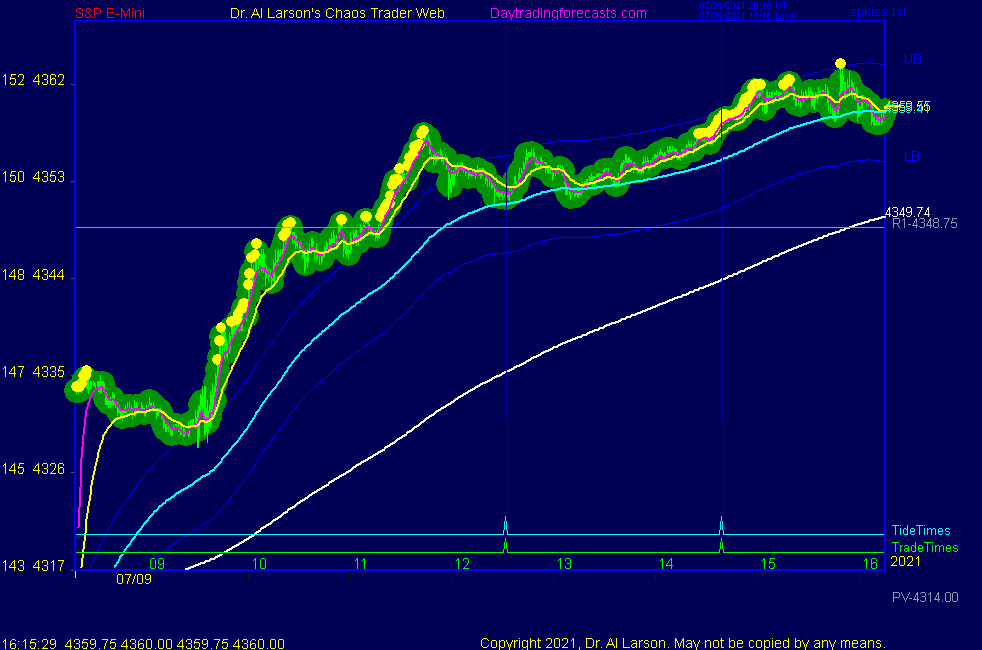Select the 4349.74 white line value
982x650 pixels.
click(907, 212)
